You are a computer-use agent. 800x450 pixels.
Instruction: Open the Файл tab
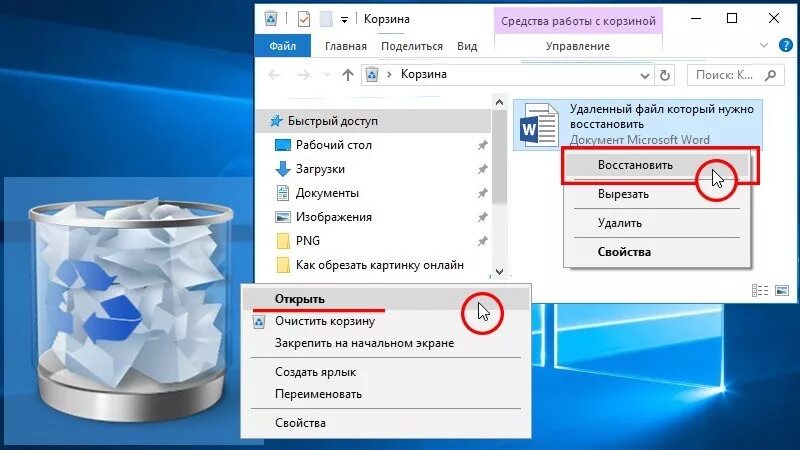283,46
